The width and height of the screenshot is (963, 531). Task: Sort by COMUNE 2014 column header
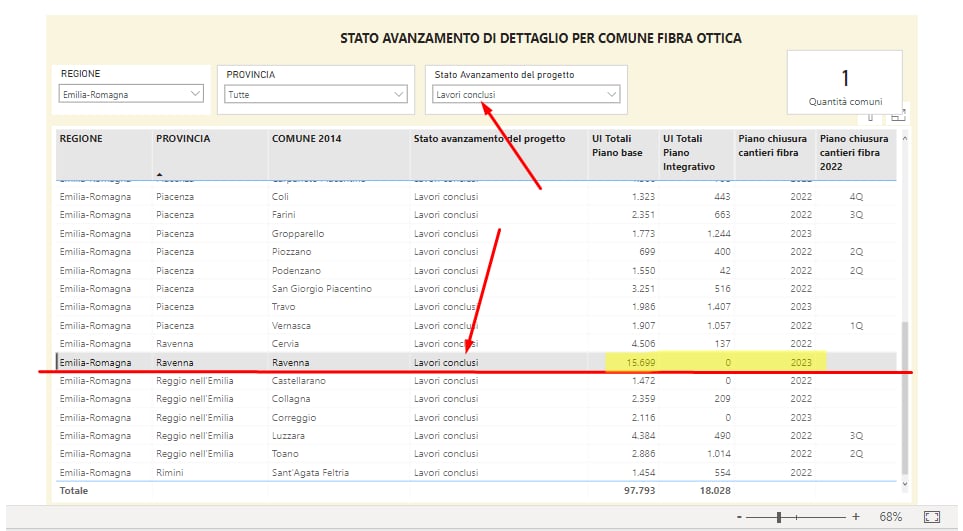pos(306,139)
